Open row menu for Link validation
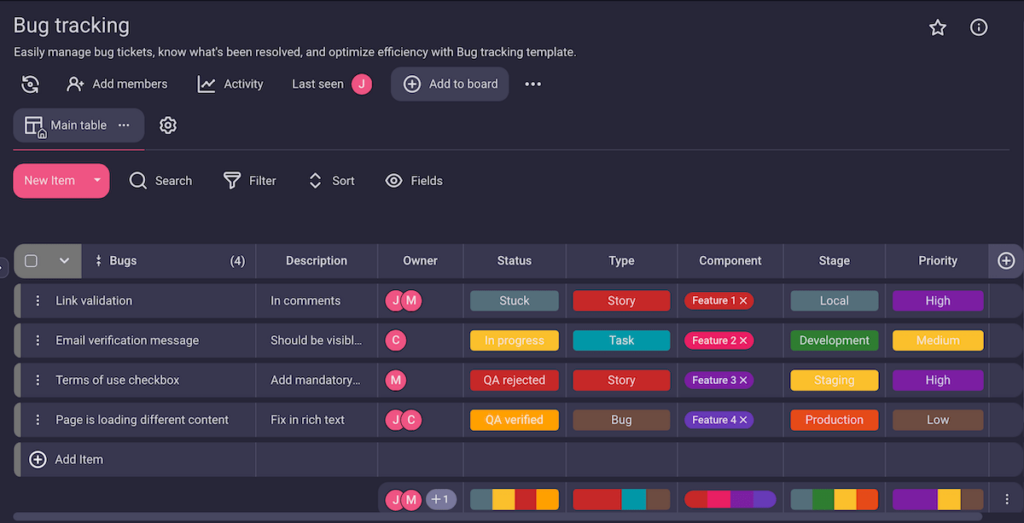 38,301
